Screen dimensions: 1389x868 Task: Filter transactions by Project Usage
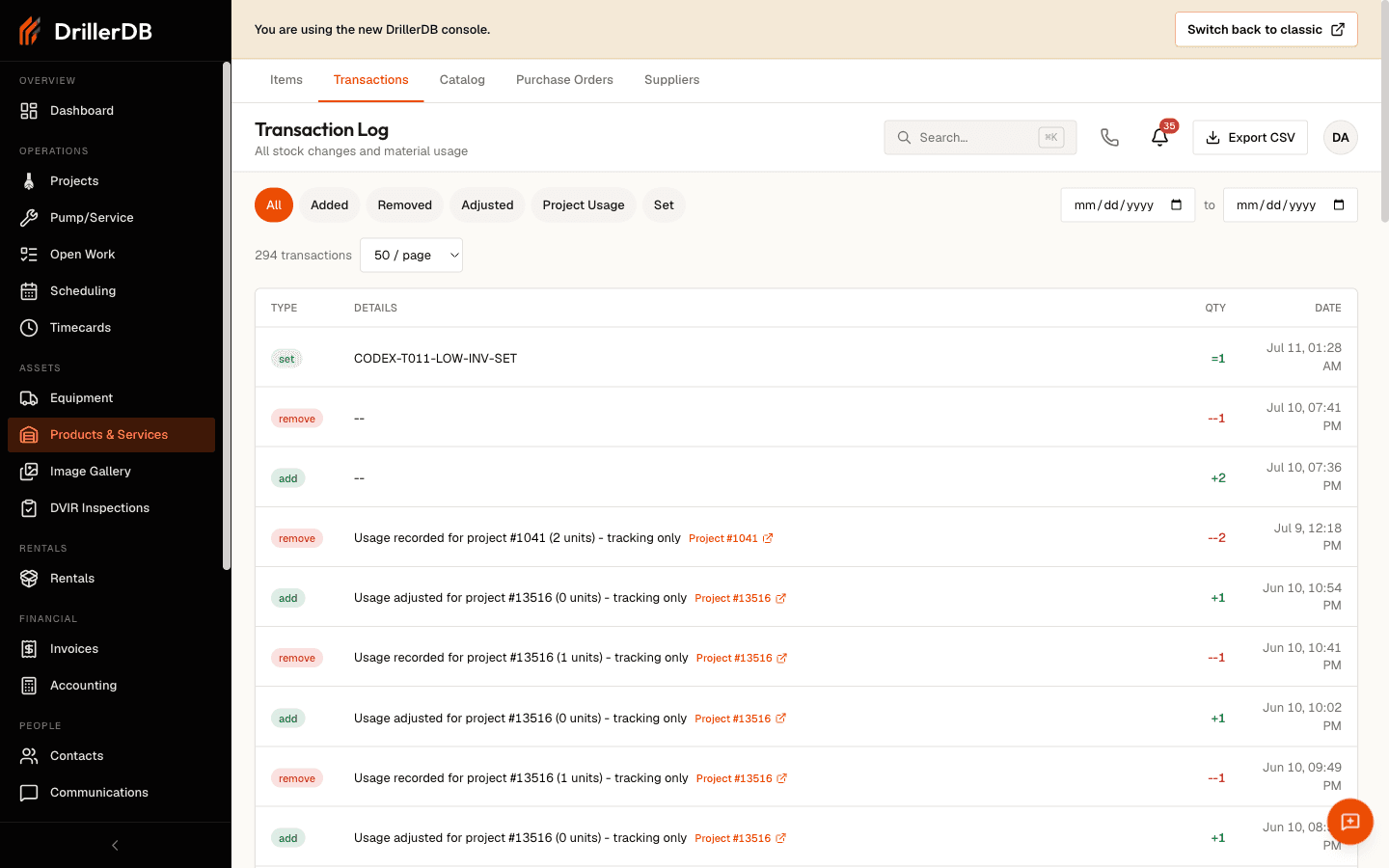[584, 205]
